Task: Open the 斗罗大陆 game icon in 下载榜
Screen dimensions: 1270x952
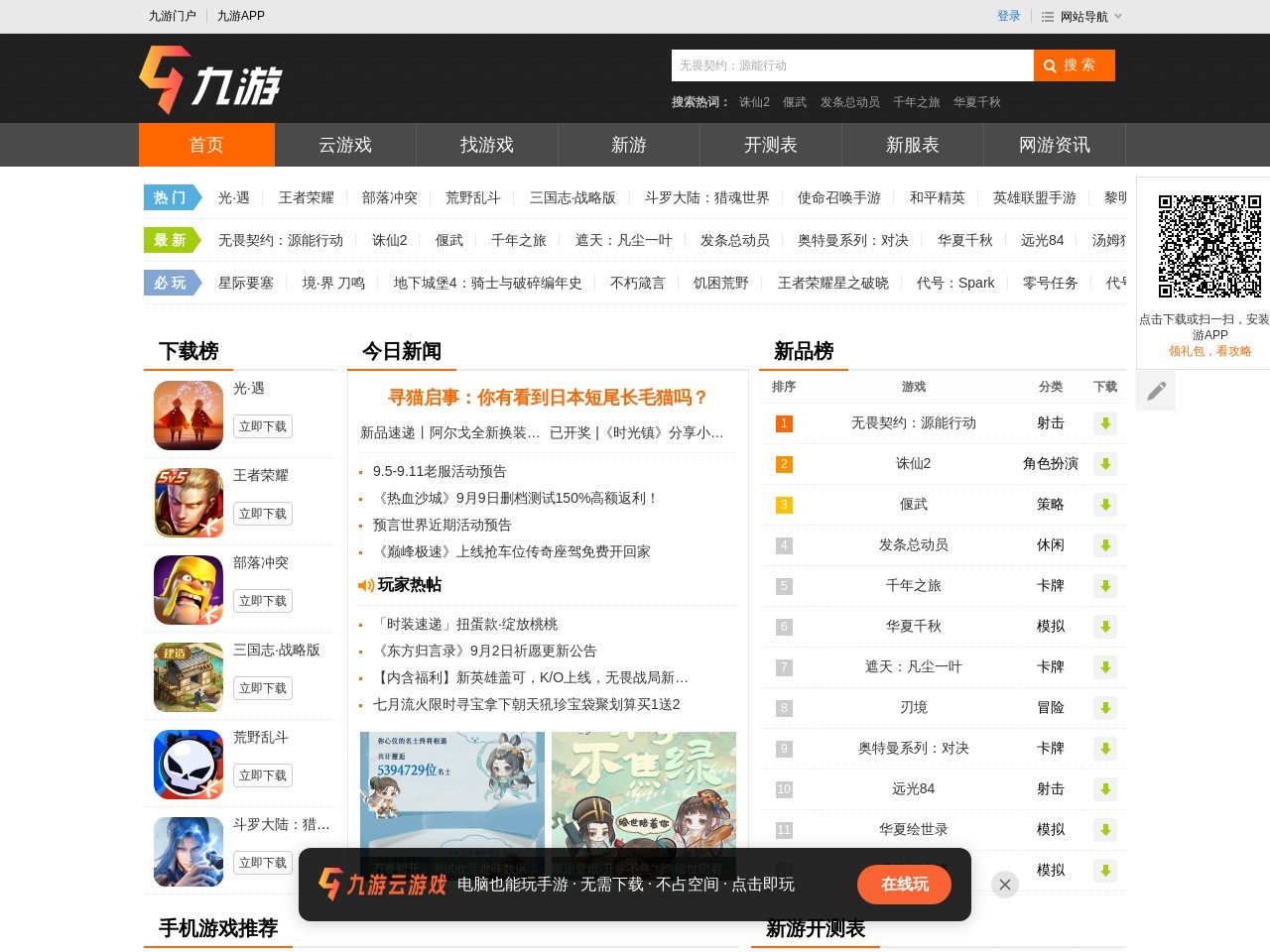Action: pyautogui.click(x=189, y=852)
